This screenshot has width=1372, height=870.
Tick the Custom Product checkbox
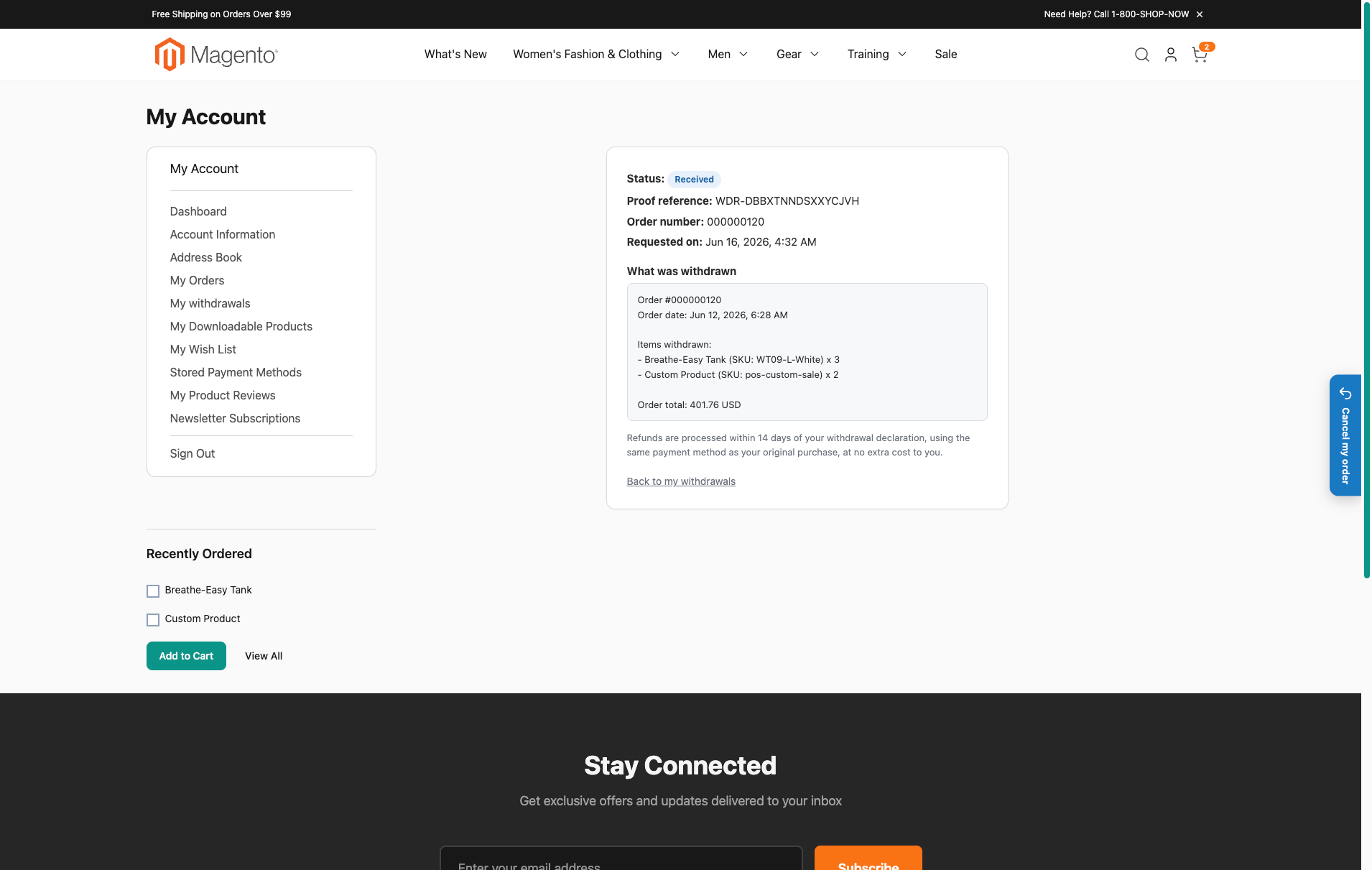coord(152,619)
